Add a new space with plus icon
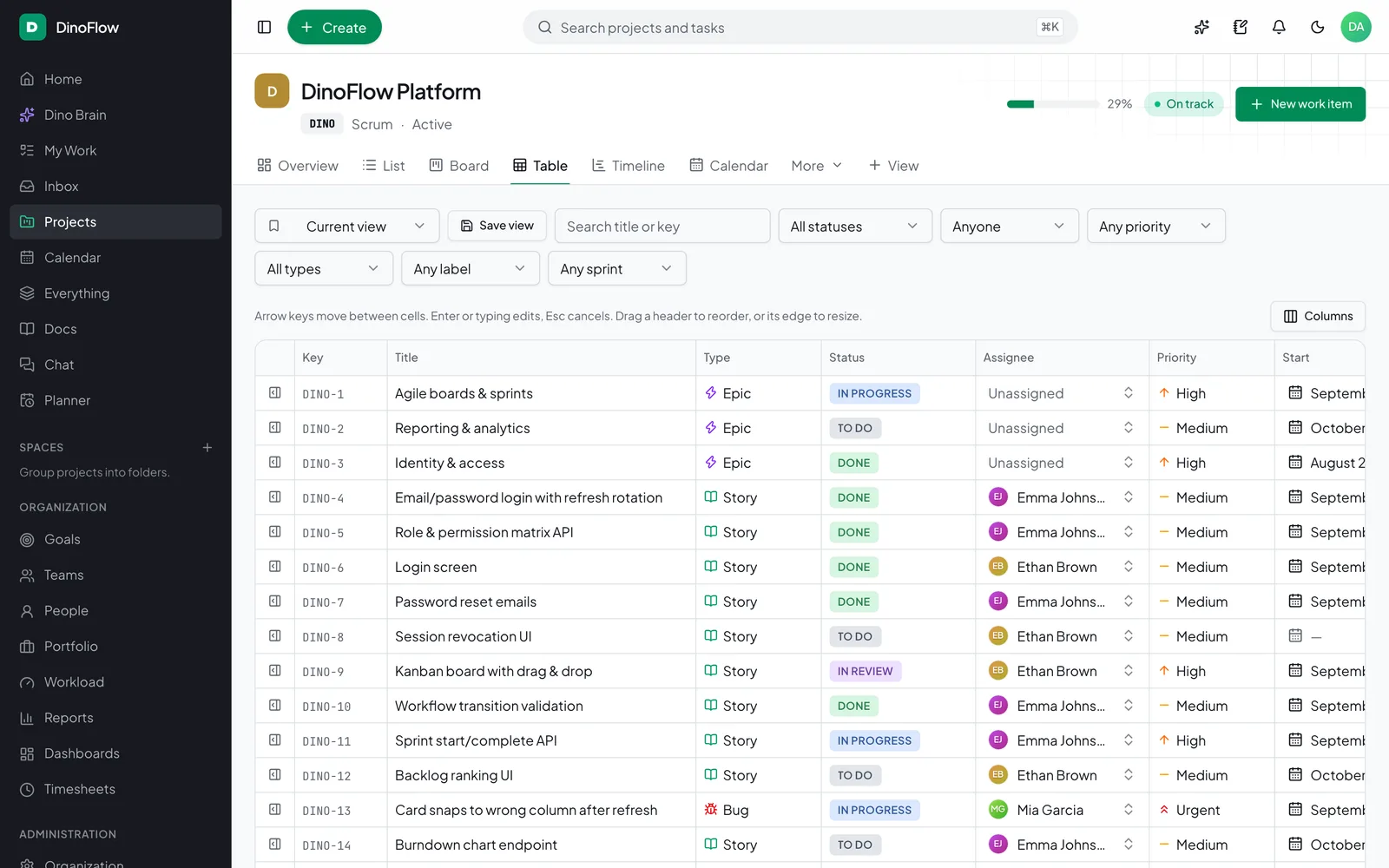1389x868 pixels. (x=207, y=448)
